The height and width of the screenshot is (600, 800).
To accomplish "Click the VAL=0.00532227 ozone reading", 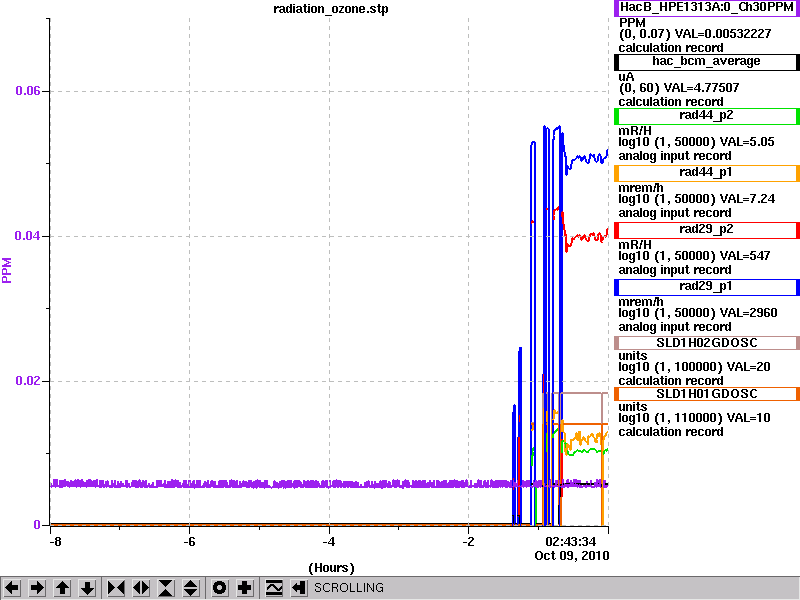I will coord(723,34).
